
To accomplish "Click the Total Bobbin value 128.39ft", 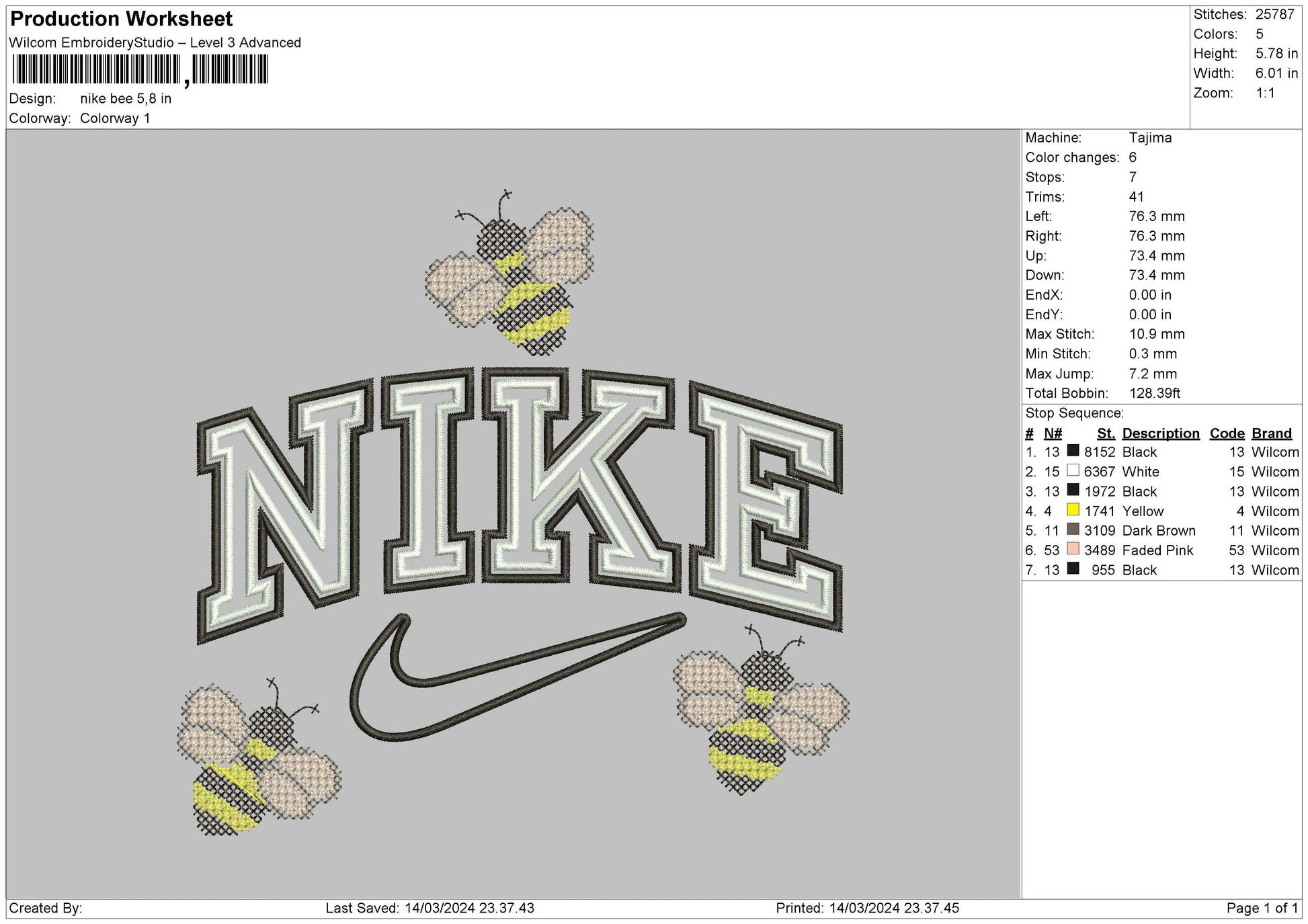I will (x=1157, y=393).
